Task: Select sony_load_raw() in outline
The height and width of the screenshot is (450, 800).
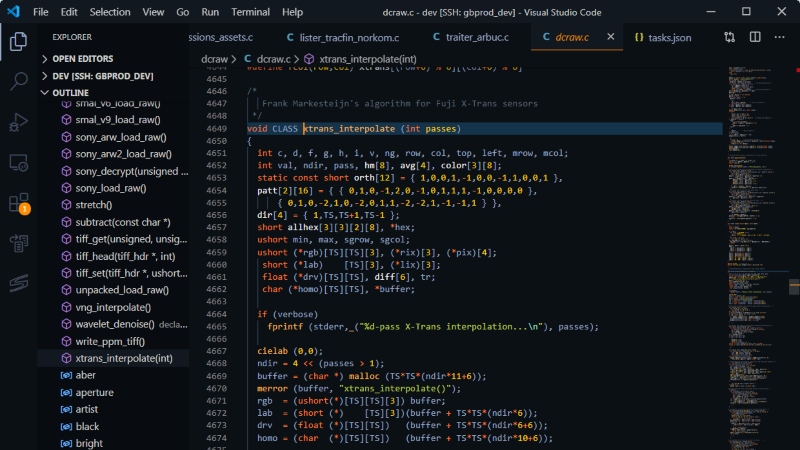Action: pos(113,188)
